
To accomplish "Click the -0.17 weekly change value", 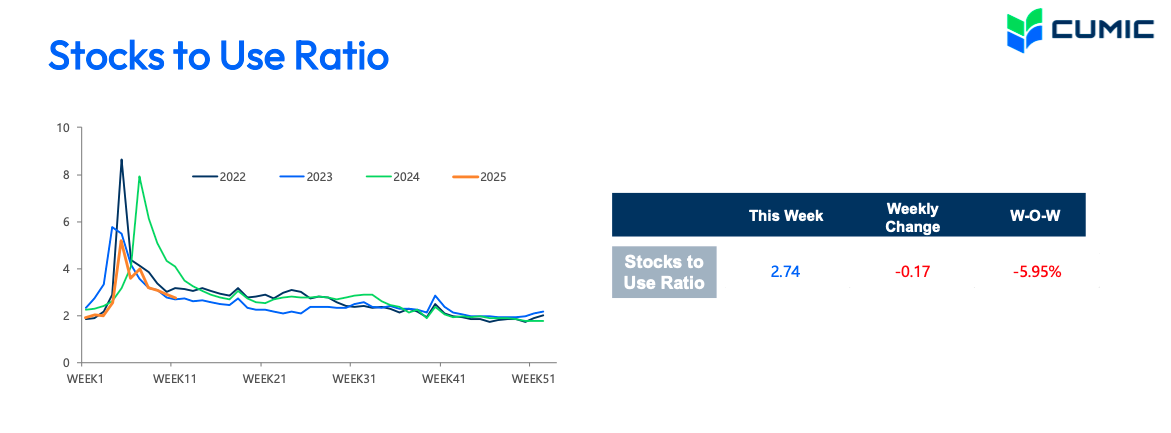I will 911,271.
